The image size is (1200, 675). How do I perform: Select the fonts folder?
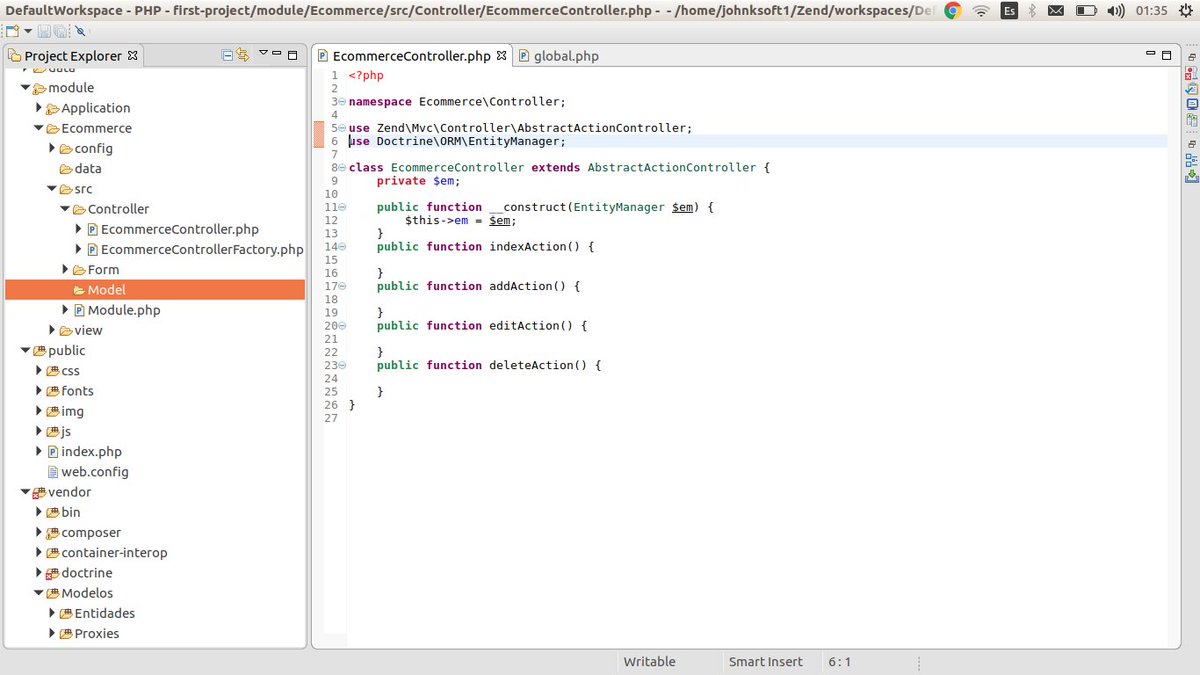(77, 391)
